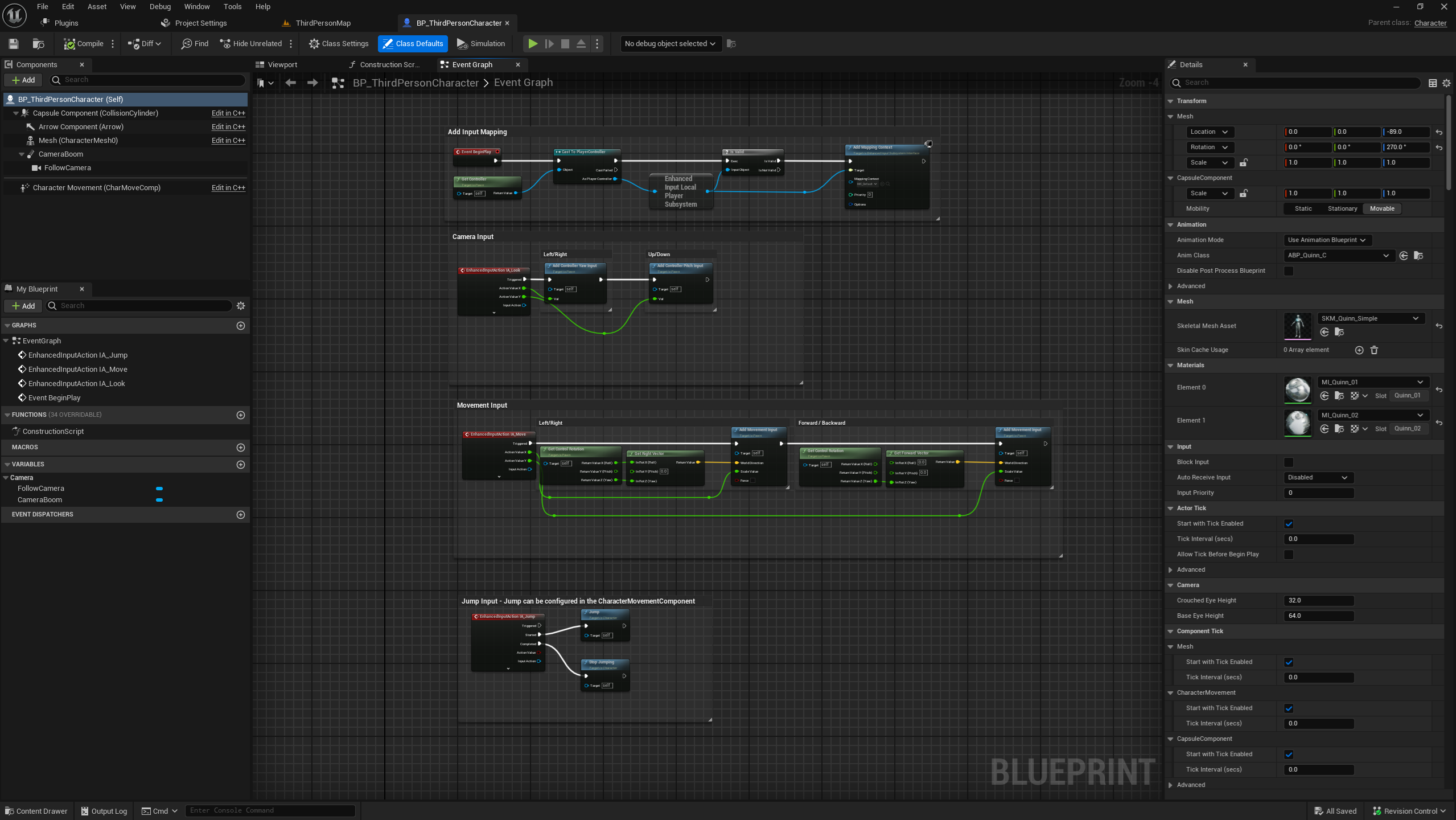Collapse Capsule Component tree item
This screenshot has height=820, width=1456.
(16, 113)
